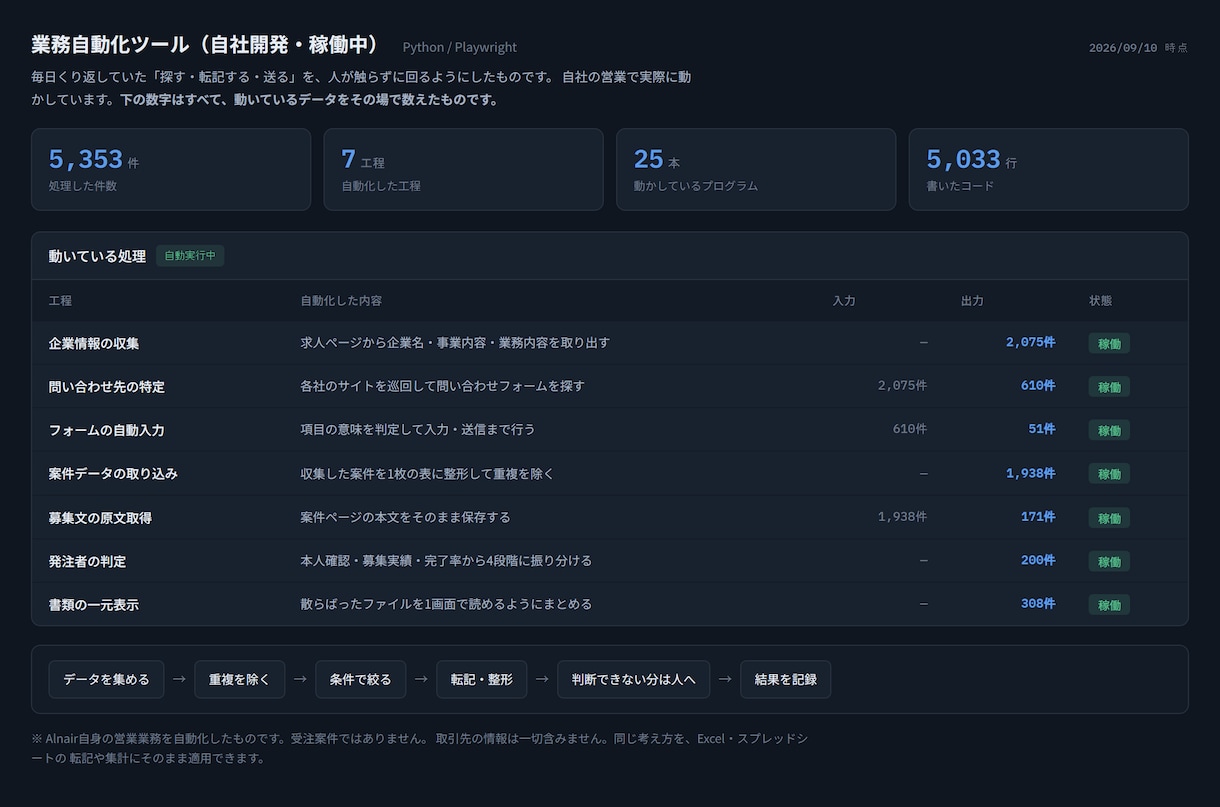
Task: Open the 5,353件 処理した件数 card
Action: pos(171,169)
